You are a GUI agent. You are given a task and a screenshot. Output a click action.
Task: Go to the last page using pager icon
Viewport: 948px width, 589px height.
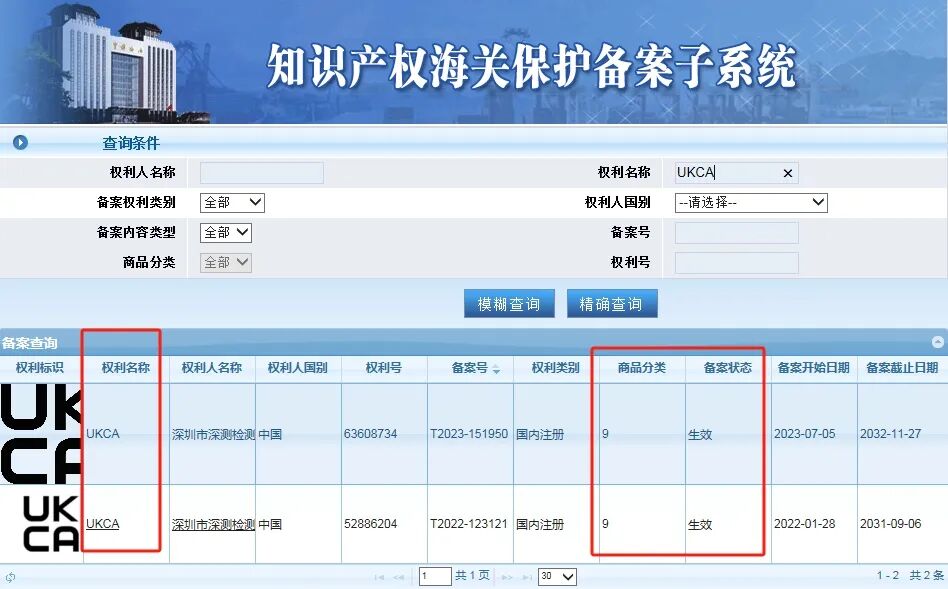527,577
